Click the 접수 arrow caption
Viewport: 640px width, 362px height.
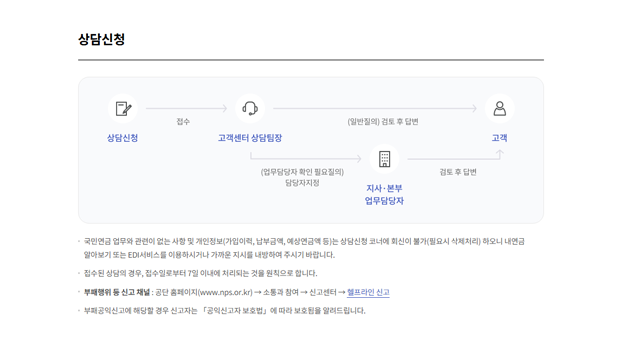[x=183, y=122]
